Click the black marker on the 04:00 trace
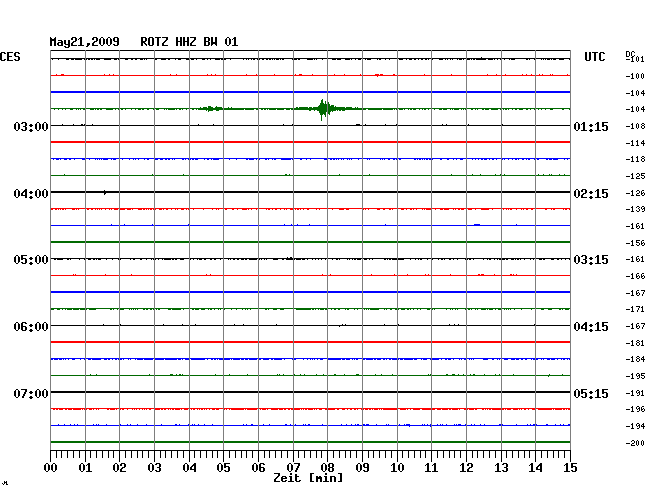The image size is (650, 494). (105, 192)
